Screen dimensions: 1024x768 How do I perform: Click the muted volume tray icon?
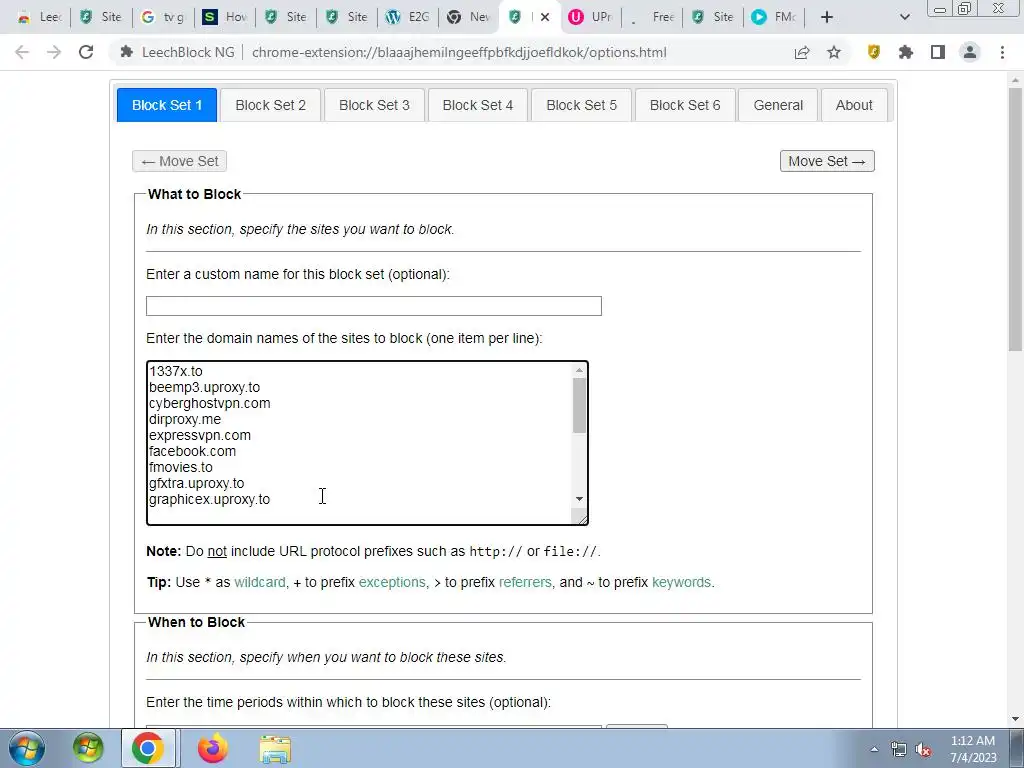(923, 750)
